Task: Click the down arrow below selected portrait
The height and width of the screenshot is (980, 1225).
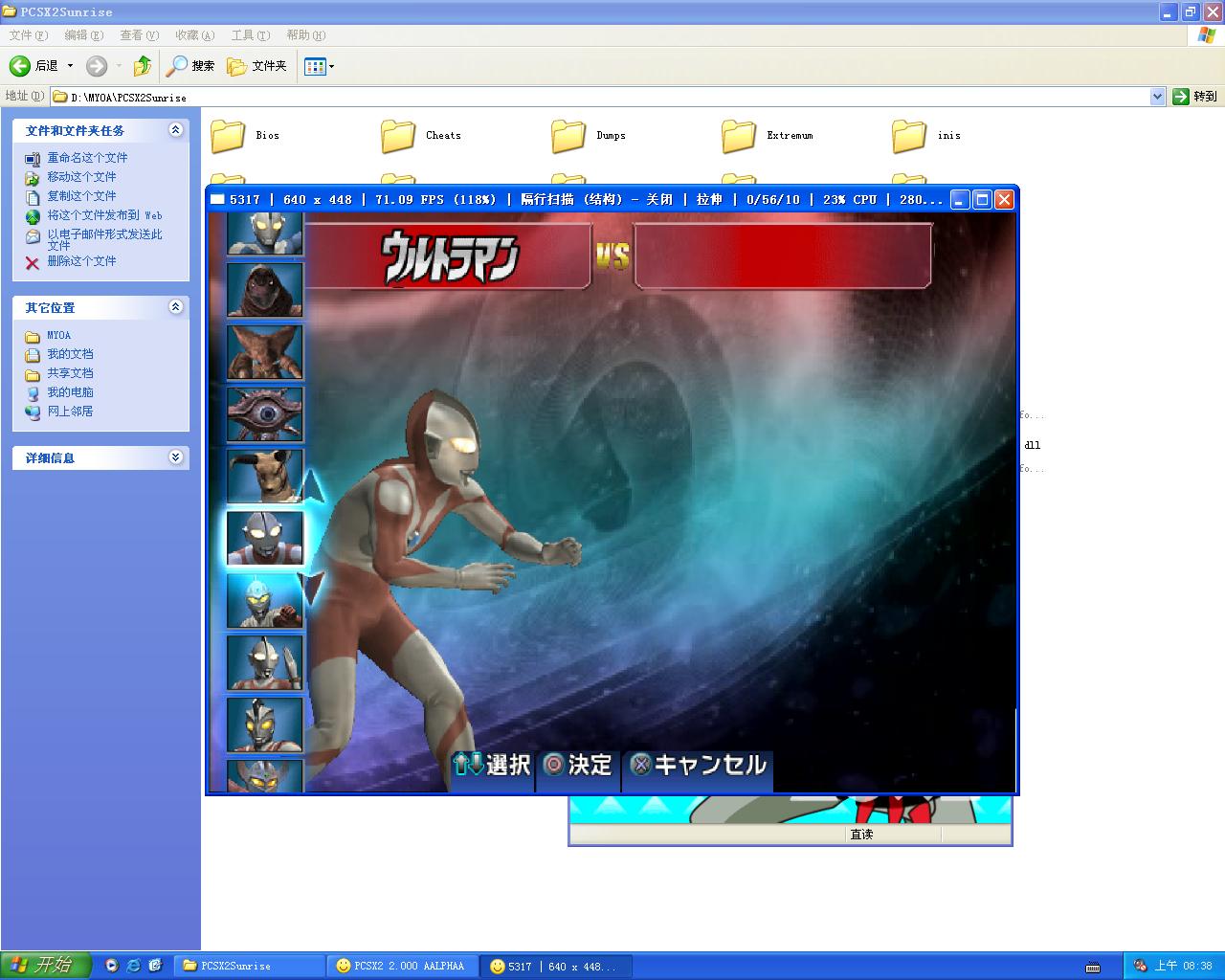Action: pos(313,587)
